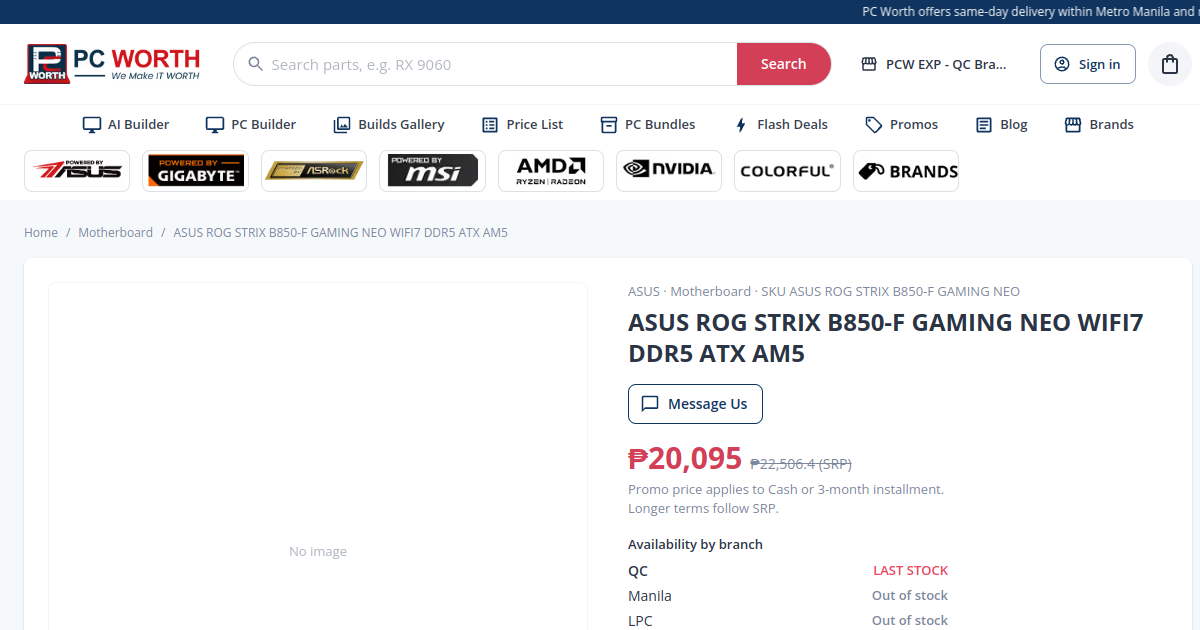Screen dimensions: 1200x630
Task: Click the PC Bundles box icon
Action: [x=609, y=125]
